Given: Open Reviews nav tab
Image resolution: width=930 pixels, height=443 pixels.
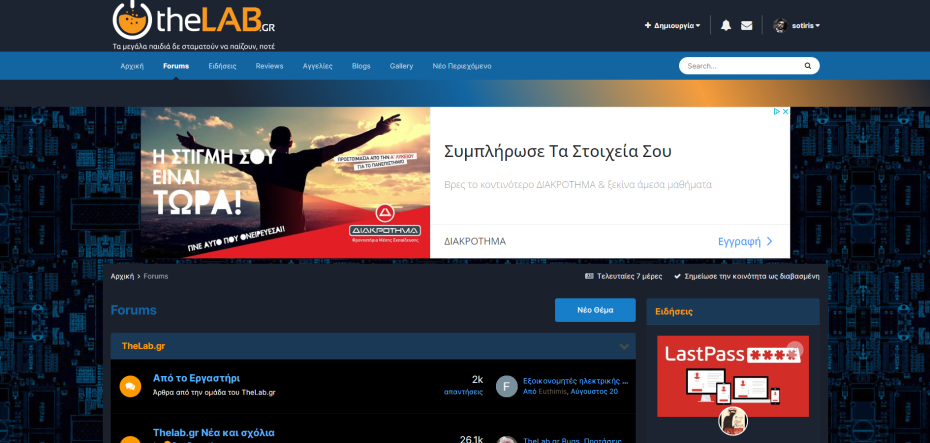Looking at the screenshot, I should 269,66.
